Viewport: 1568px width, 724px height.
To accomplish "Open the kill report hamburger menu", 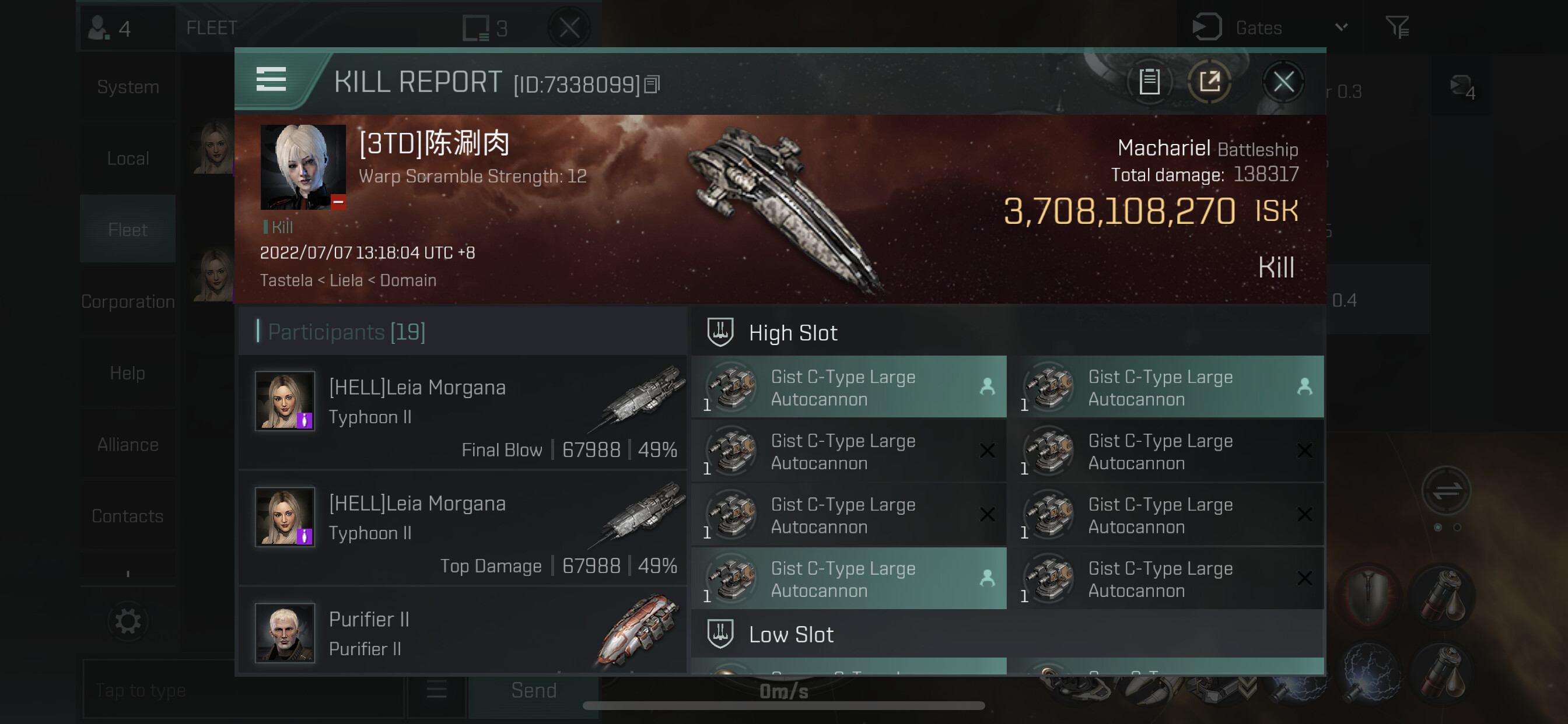I will tap(271, 80).
